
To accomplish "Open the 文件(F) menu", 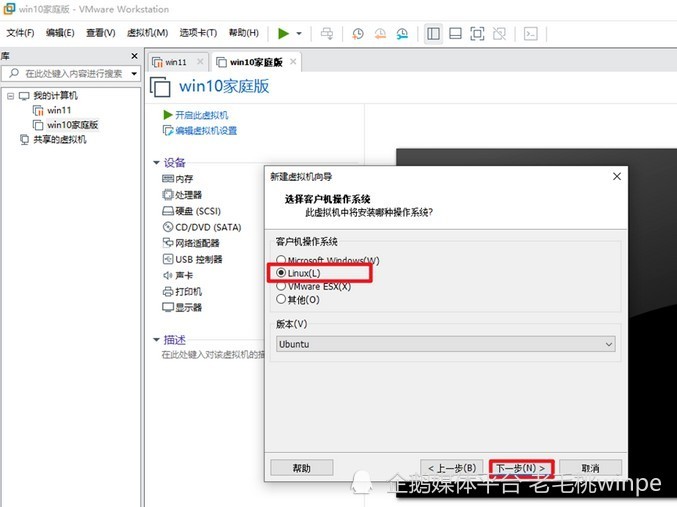I will click(20, 33).
